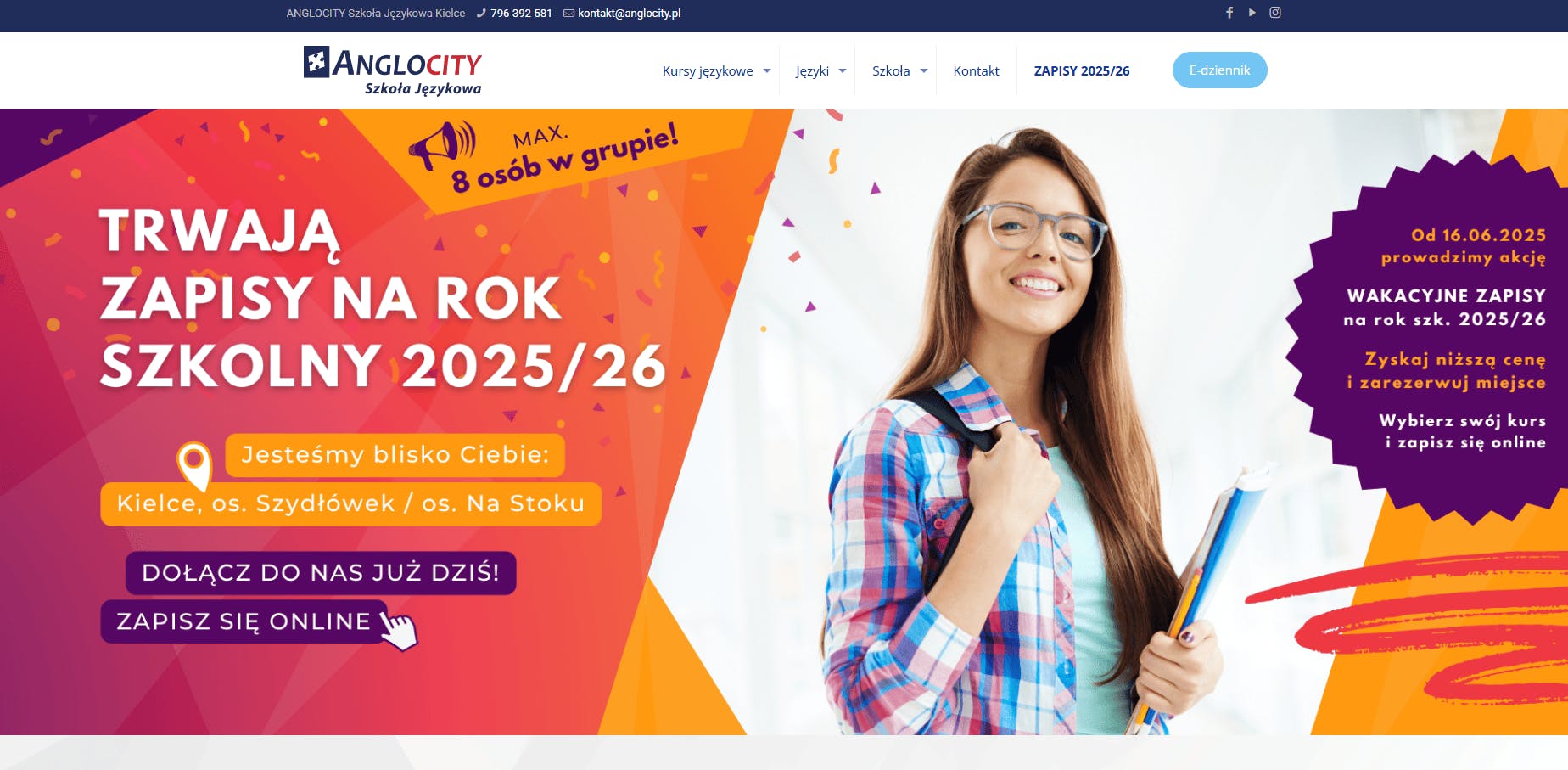Image resolution: width=1568 pixels, height=770 pixels.
Task: Expand the Języki dropdown arrow
Action: tap(843, 71)
